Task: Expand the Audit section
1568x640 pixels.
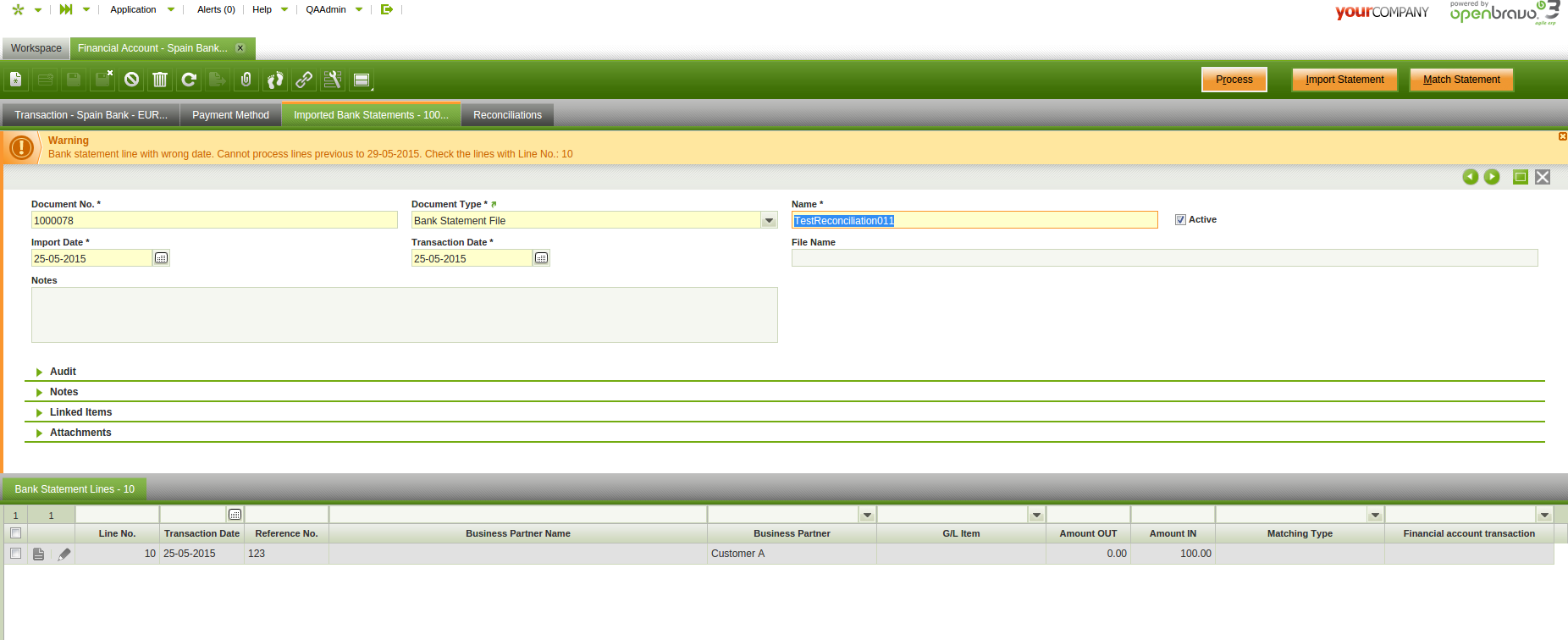Action: (x=63, y=372)
